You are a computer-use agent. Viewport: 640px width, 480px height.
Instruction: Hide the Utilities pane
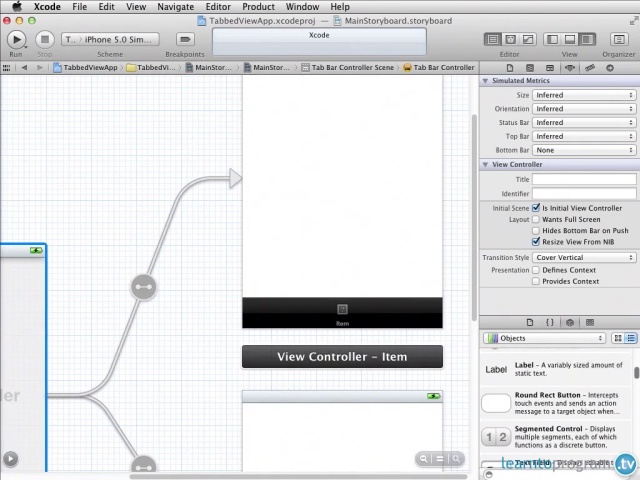click(587, 40)
